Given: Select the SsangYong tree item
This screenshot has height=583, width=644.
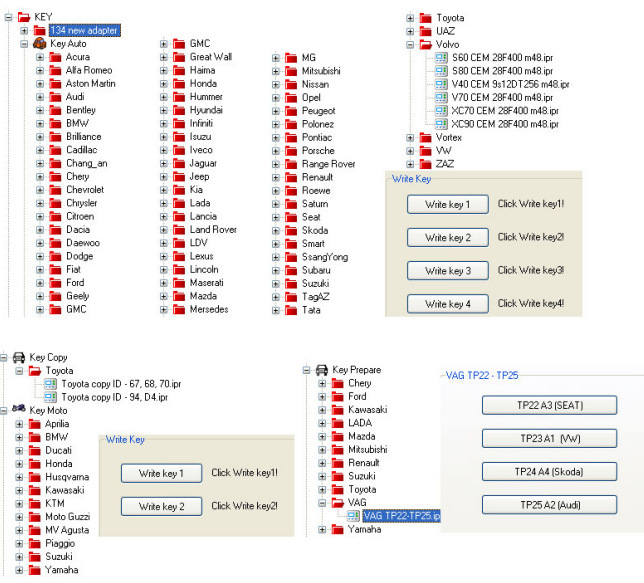Looking at the screenshot, I should 325,257.
